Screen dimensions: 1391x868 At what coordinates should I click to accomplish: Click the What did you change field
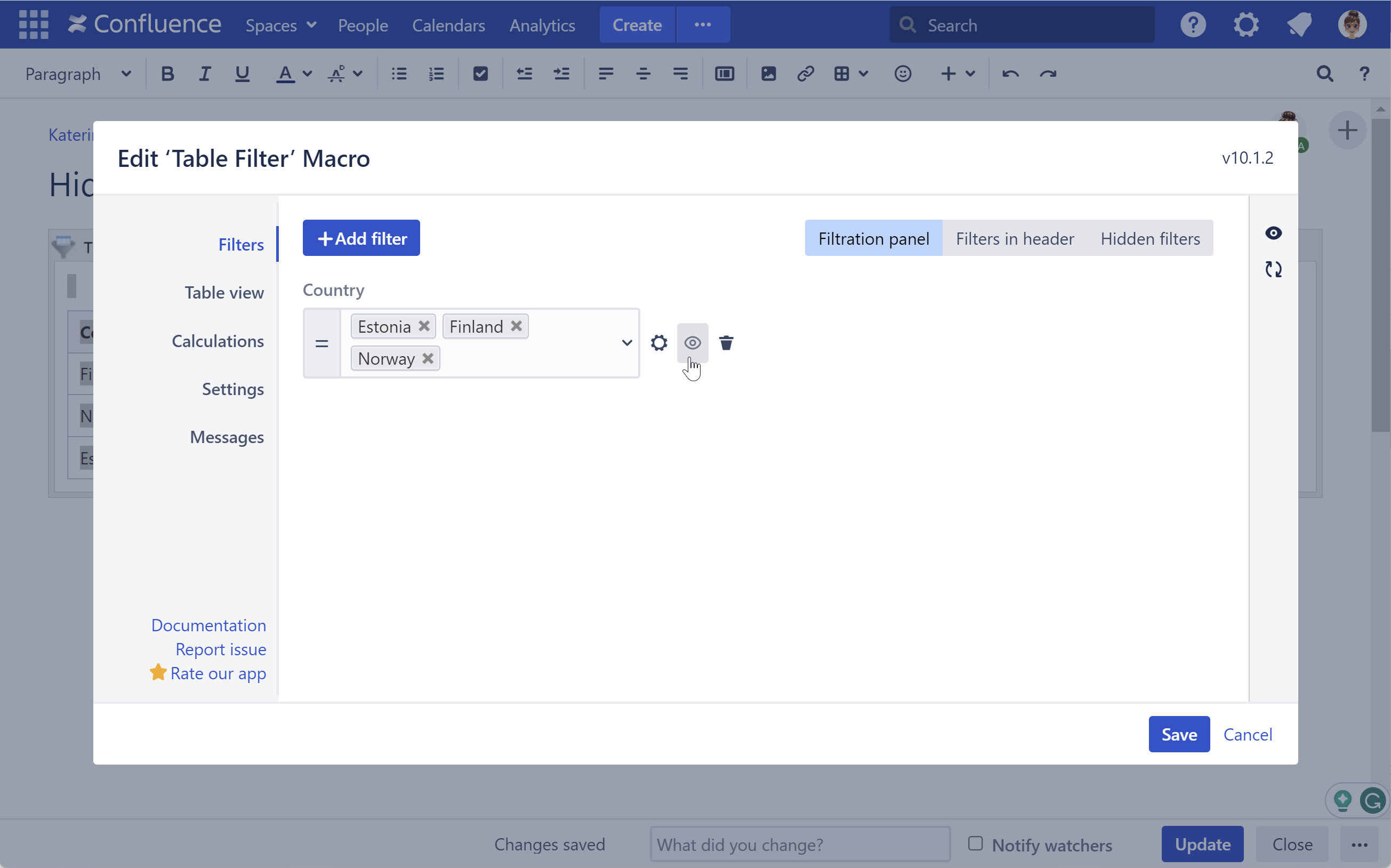(799, 845)
